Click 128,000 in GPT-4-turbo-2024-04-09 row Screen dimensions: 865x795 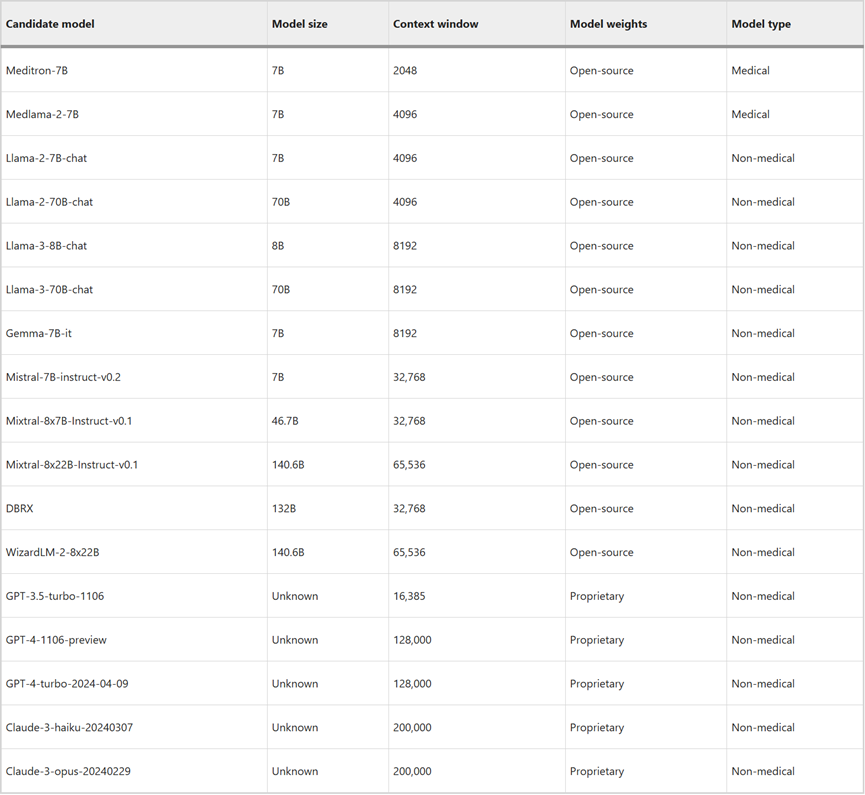(x=412, y=684)
